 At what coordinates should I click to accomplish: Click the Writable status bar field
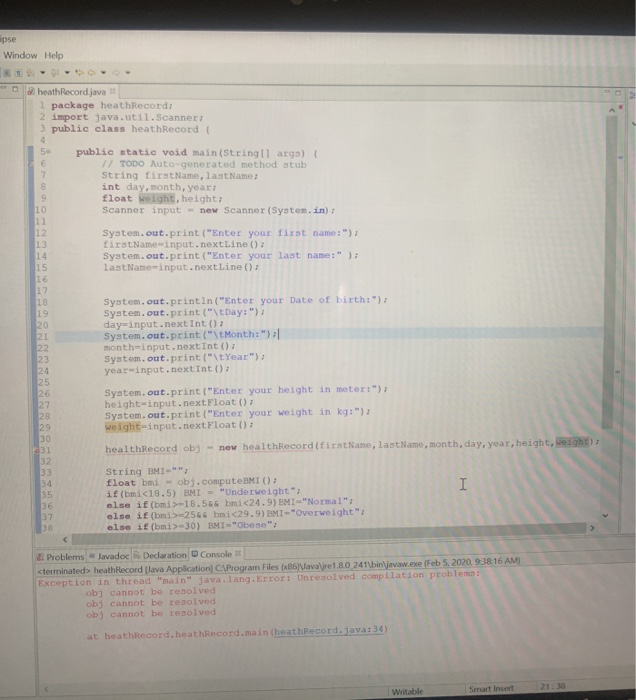(407, 692)
